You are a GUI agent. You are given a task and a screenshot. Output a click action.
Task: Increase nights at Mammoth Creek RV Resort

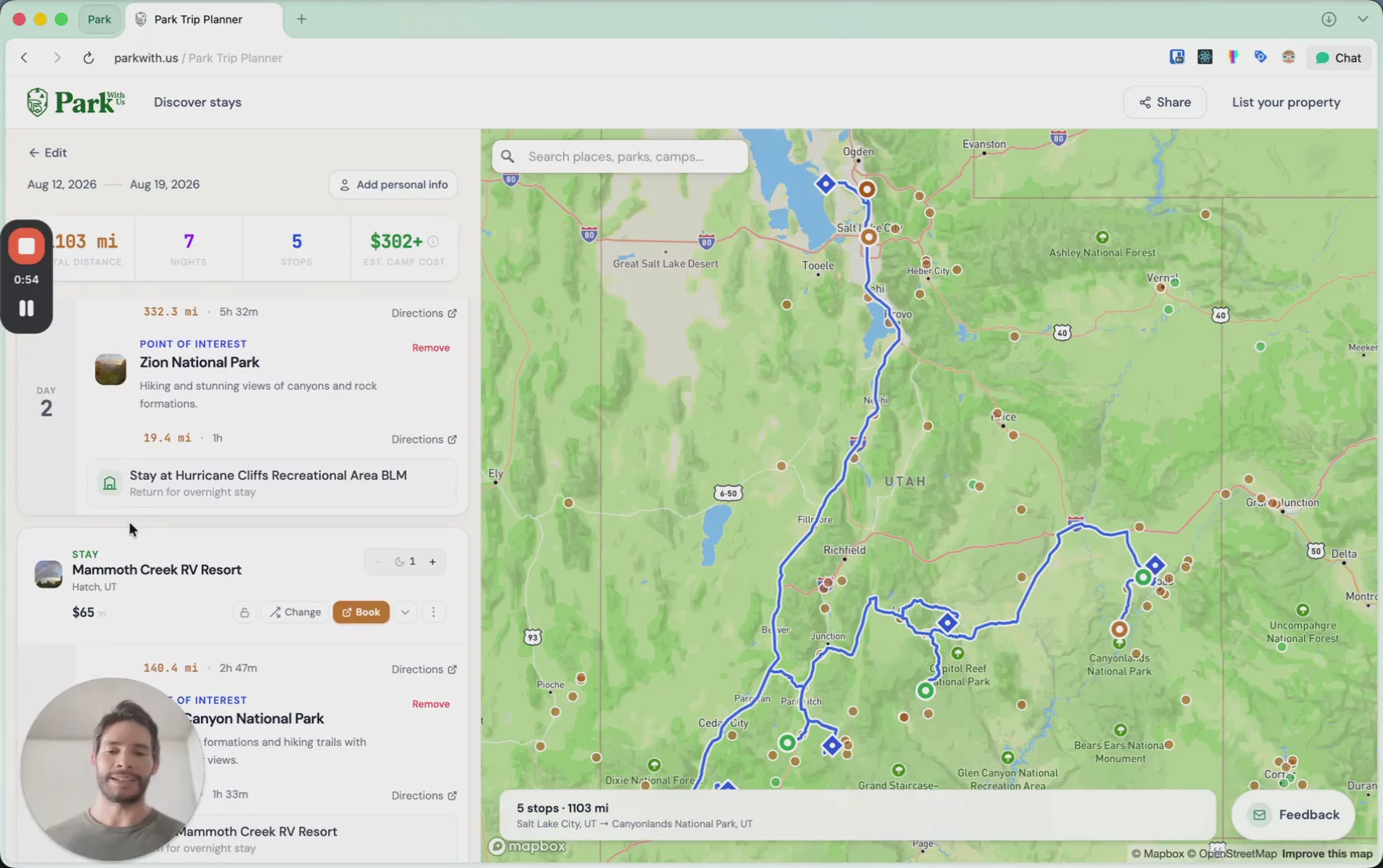click(433, 562)
